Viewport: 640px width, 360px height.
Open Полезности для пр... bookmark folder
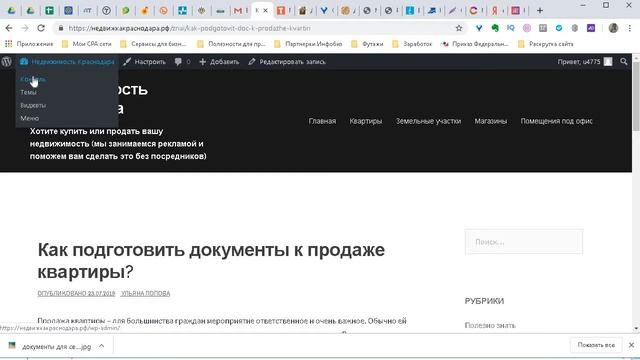click(x=231, y=44)
